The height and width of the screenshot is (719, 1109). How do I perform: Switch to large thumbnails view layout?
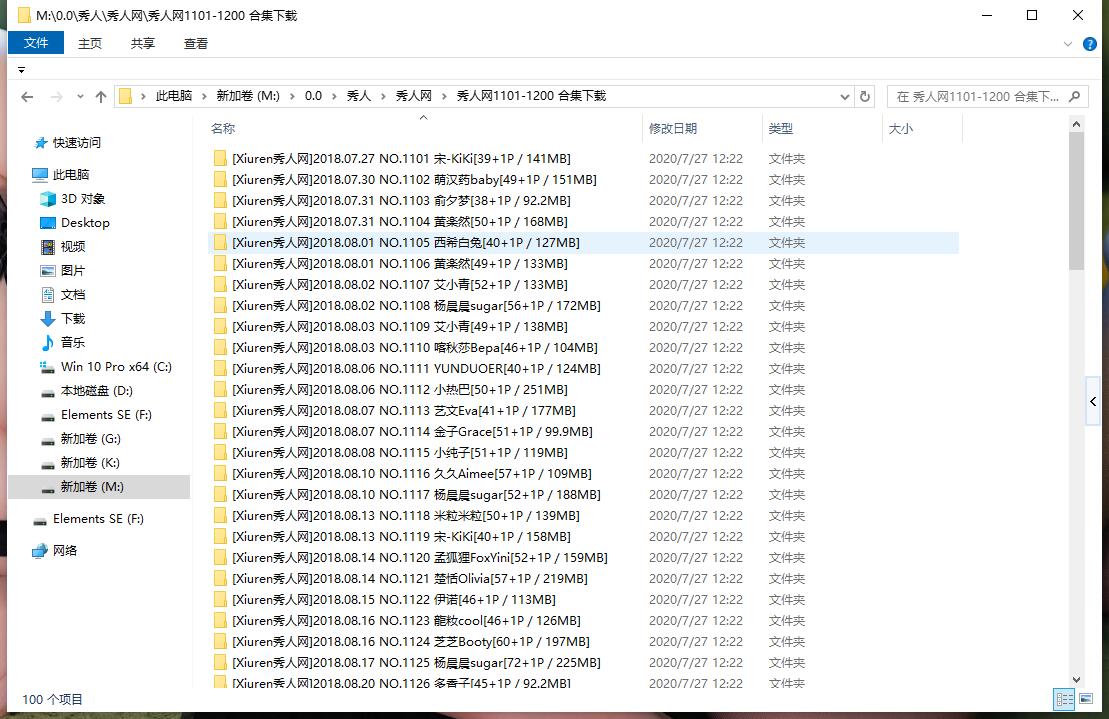pos(1085,700)
